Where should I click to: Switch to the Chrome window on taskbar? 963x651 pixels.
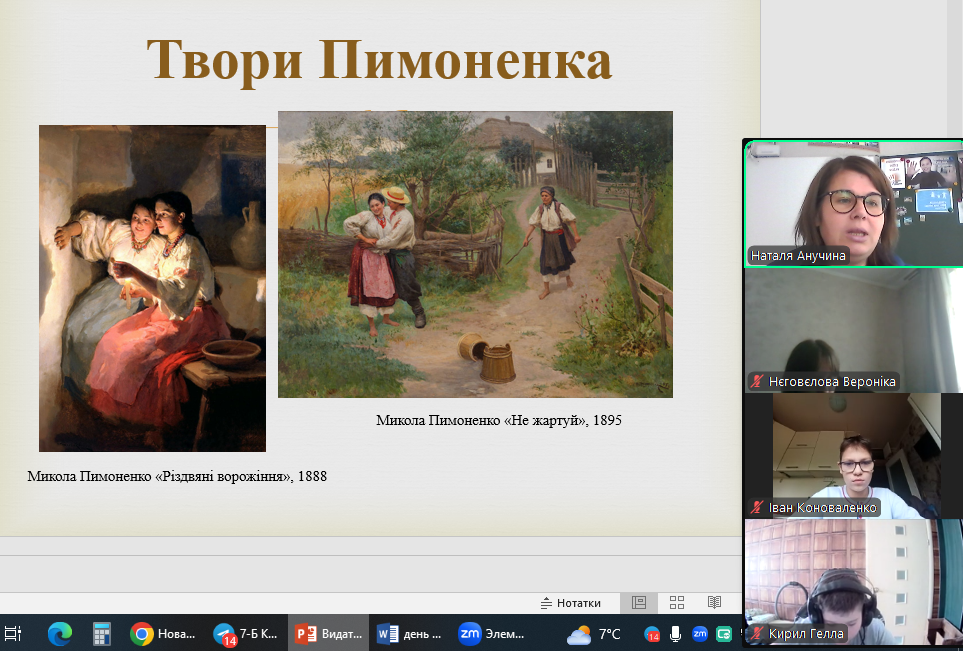click(x=163, y=633)
